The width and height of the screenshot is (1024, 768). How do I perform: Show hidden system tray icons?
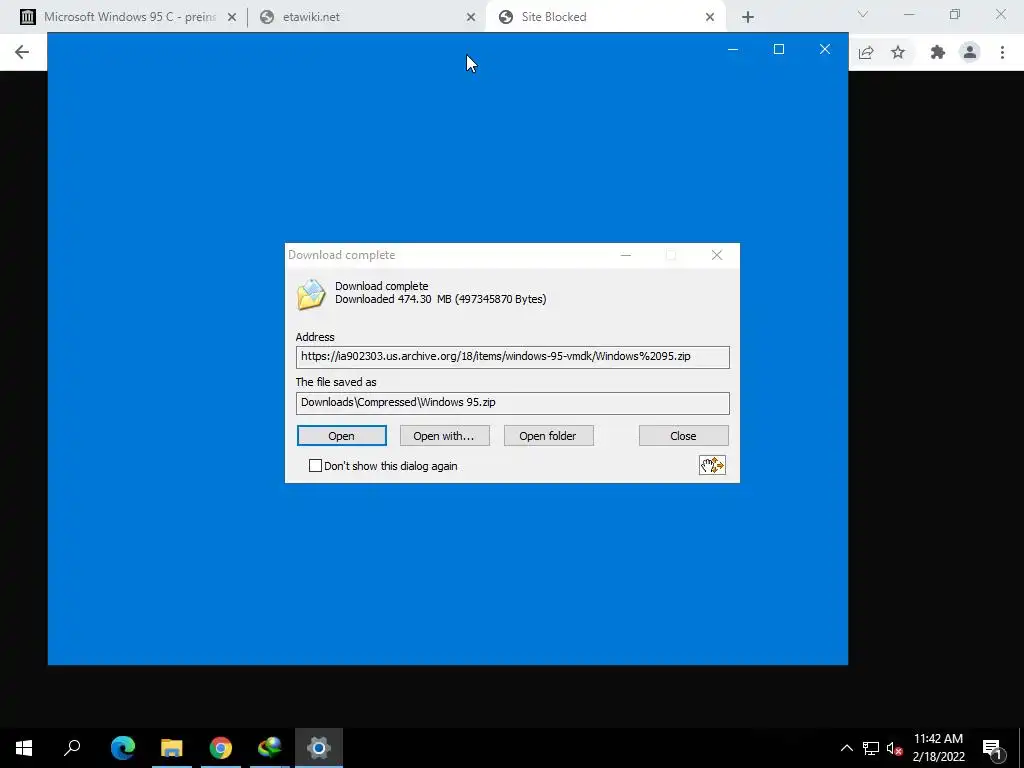point(846,748)
